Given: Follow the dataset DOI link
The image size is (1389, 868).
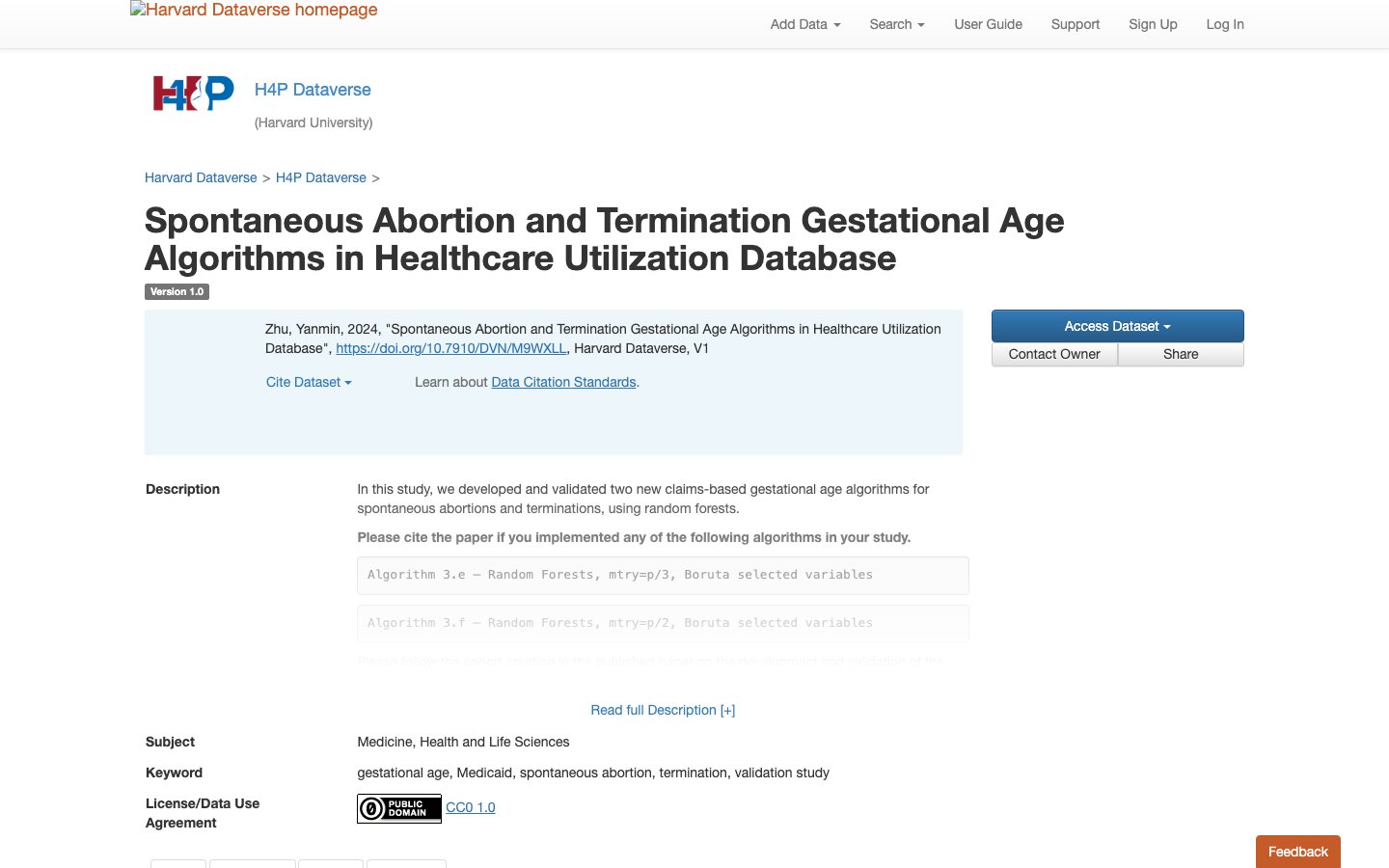Looking at the screenshot, I should coord(451,348).
